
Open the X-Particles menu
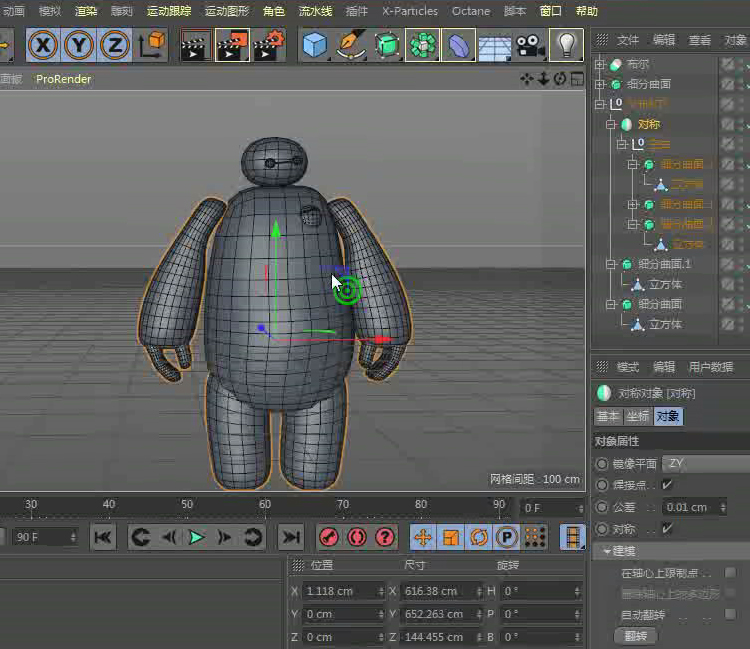(x=410, y=11)
